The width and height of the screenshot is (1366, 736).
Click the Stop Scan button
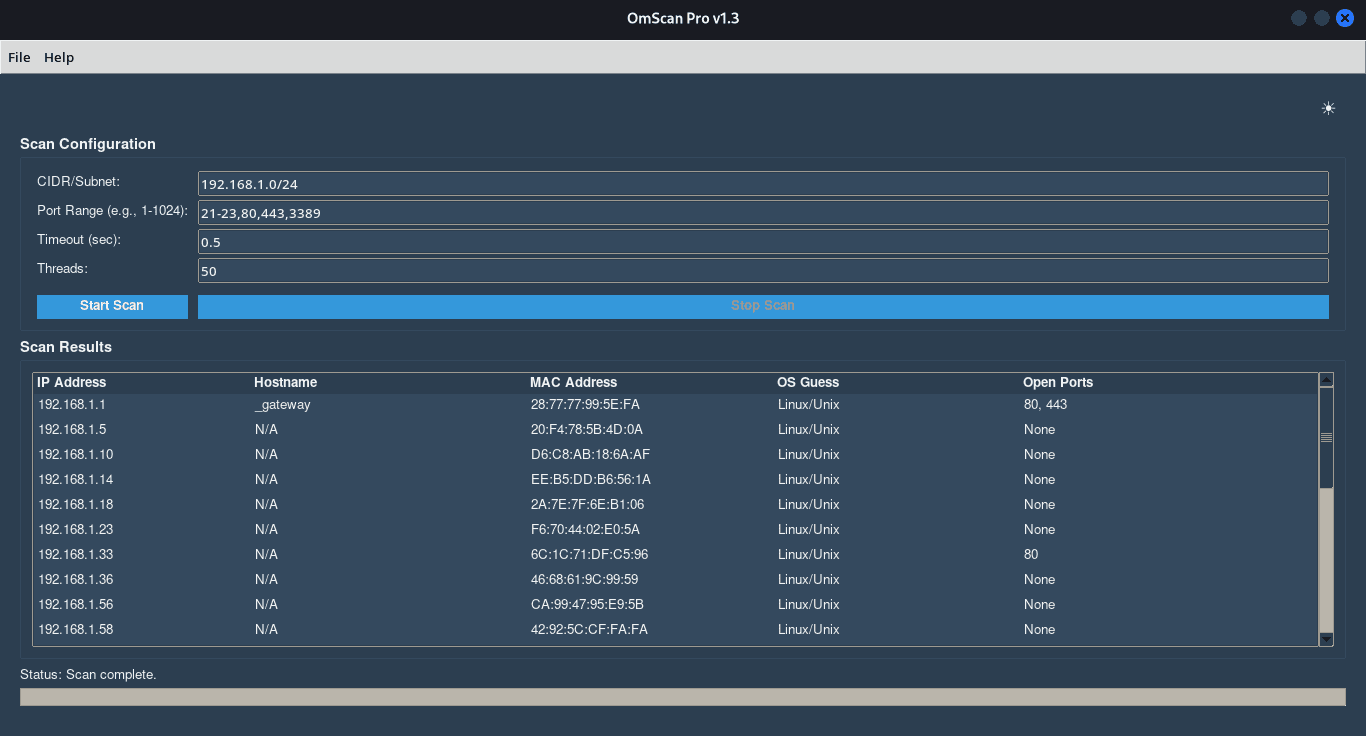pyautogui.click(x=763, y=306)
